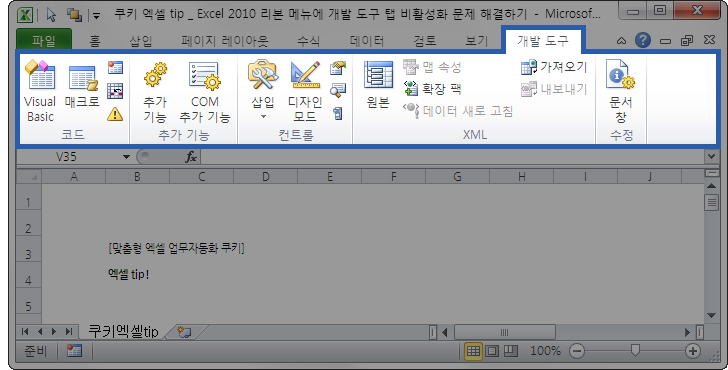Switch to the 삽입 ribbon tab
Screen dimensions: 728x370
(x=141, y=41)
